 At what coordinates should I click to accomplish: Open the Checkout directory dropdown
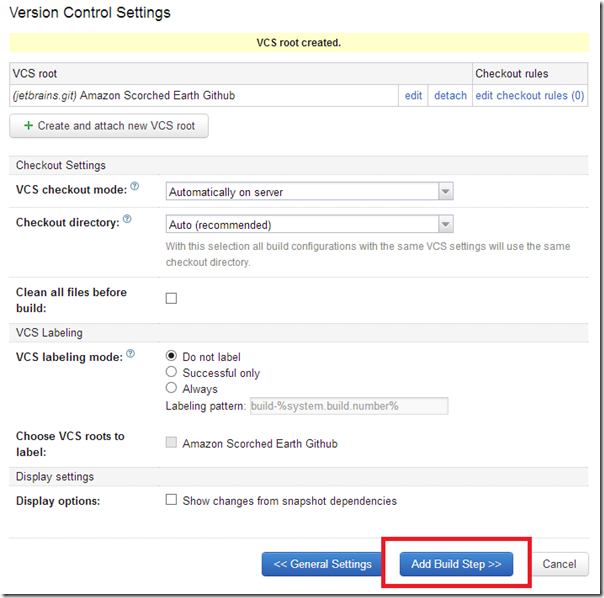pos(309,224)
